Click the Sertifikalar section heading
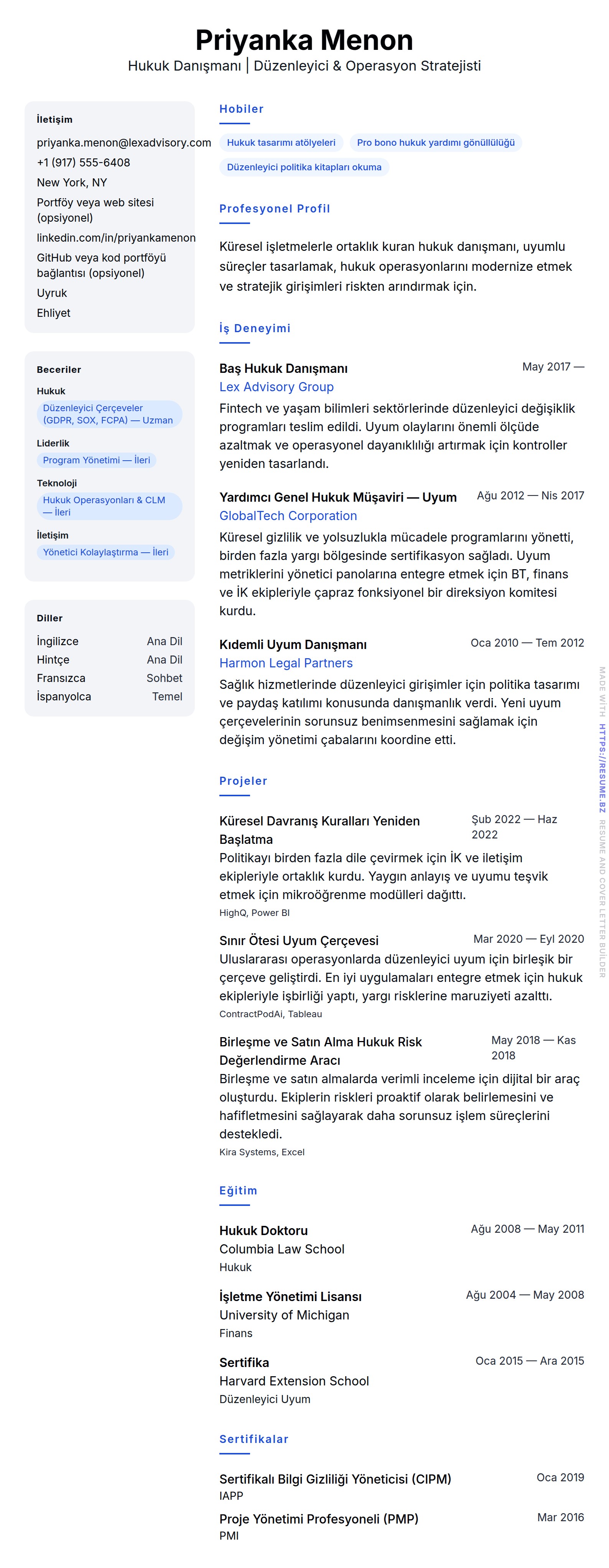The height and width of the screenshot is (1568, 609). (x=254, y=1439)
